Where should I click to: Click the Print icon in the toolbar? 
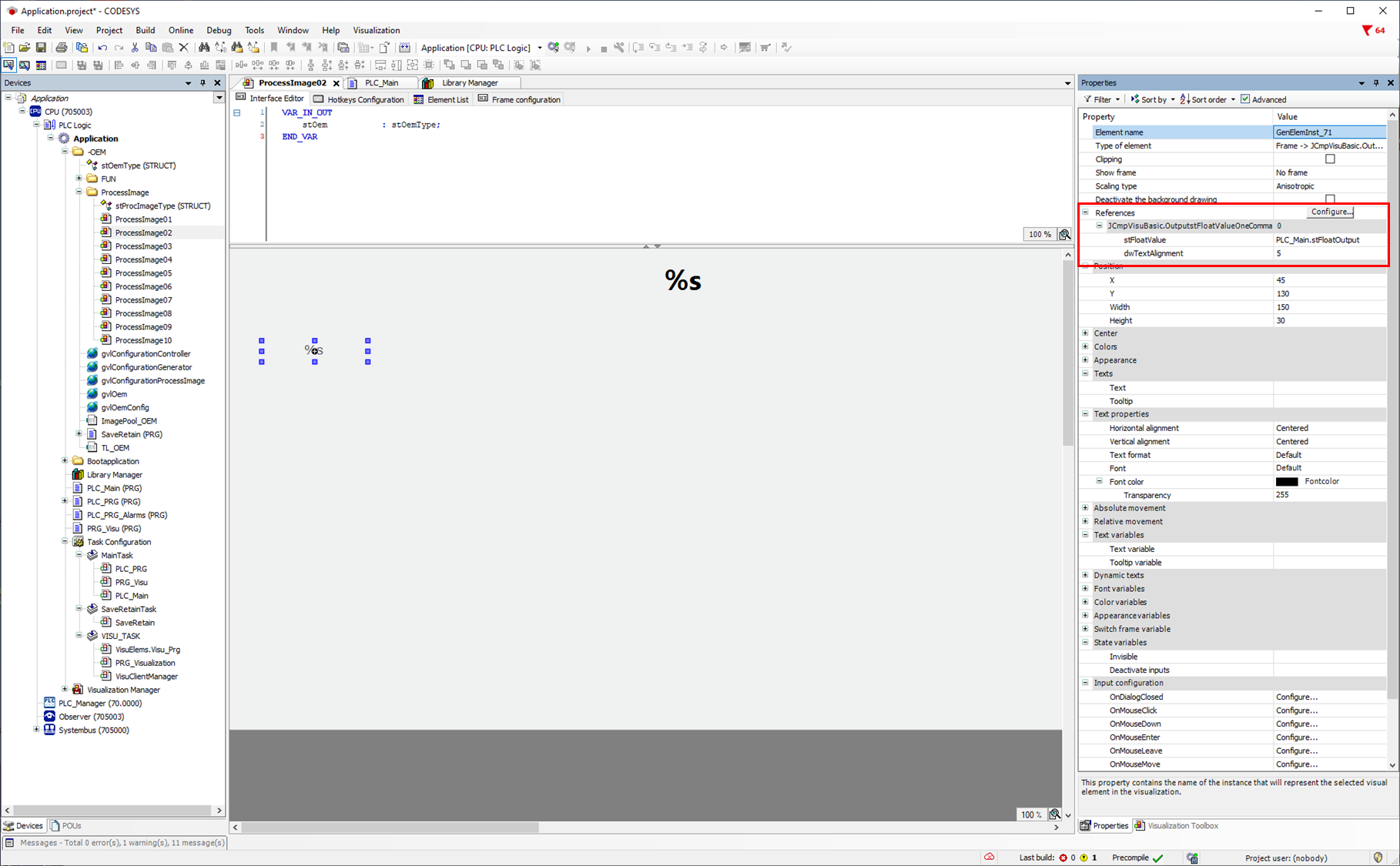click(x=62, y=48)
